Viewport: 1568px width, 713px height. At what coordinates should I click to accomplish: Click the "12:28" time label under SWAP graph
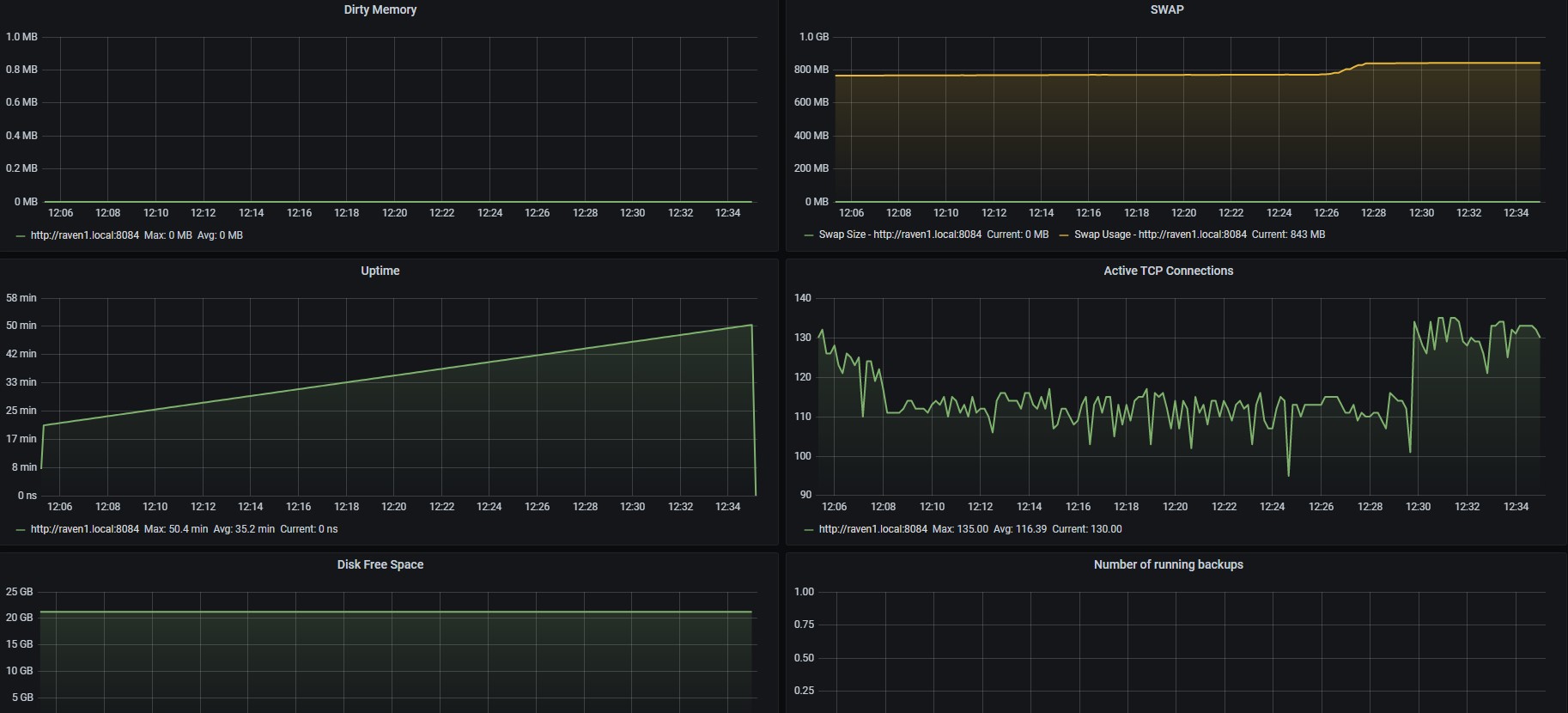point(1374,213)
